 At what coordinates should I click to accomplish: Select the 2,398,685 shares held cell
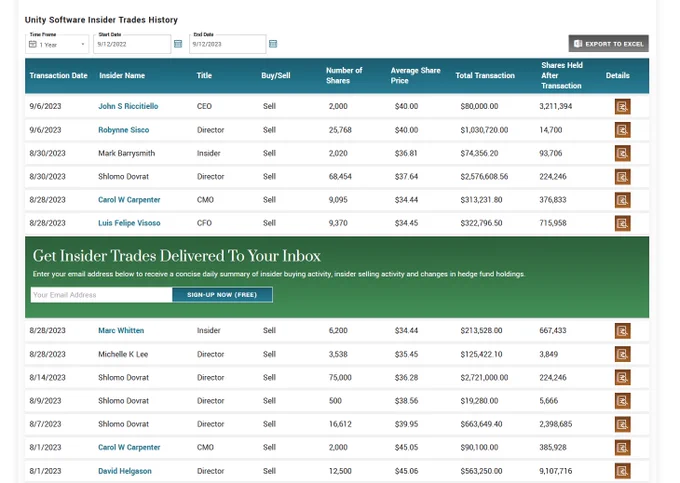coord(556,424)
